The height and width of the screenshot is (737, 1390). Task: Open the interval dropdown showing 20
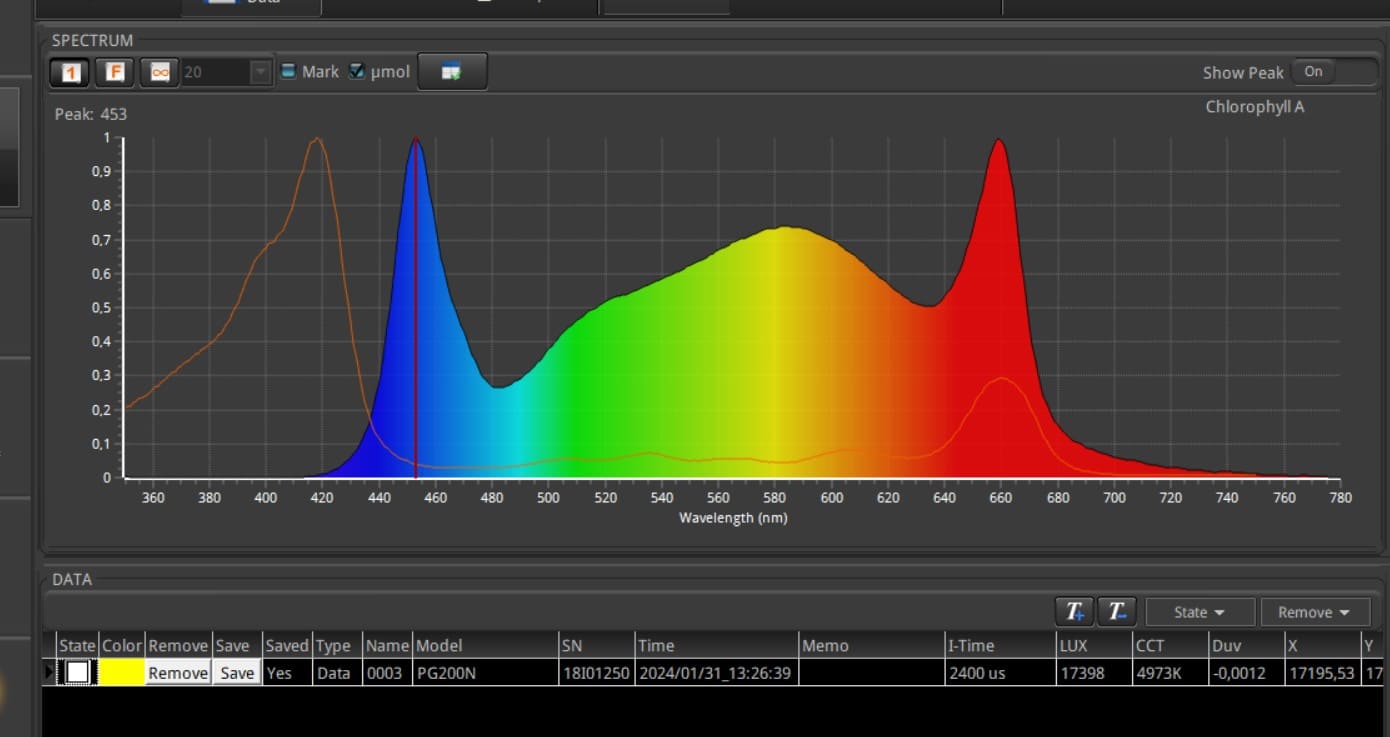pyautogui.click(x=261, y=72)
